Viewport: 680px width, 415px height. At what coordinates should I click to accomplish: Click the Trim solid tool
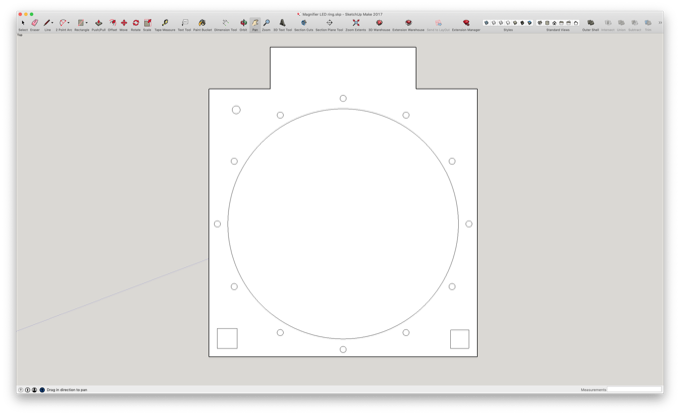tap(648, 23)
